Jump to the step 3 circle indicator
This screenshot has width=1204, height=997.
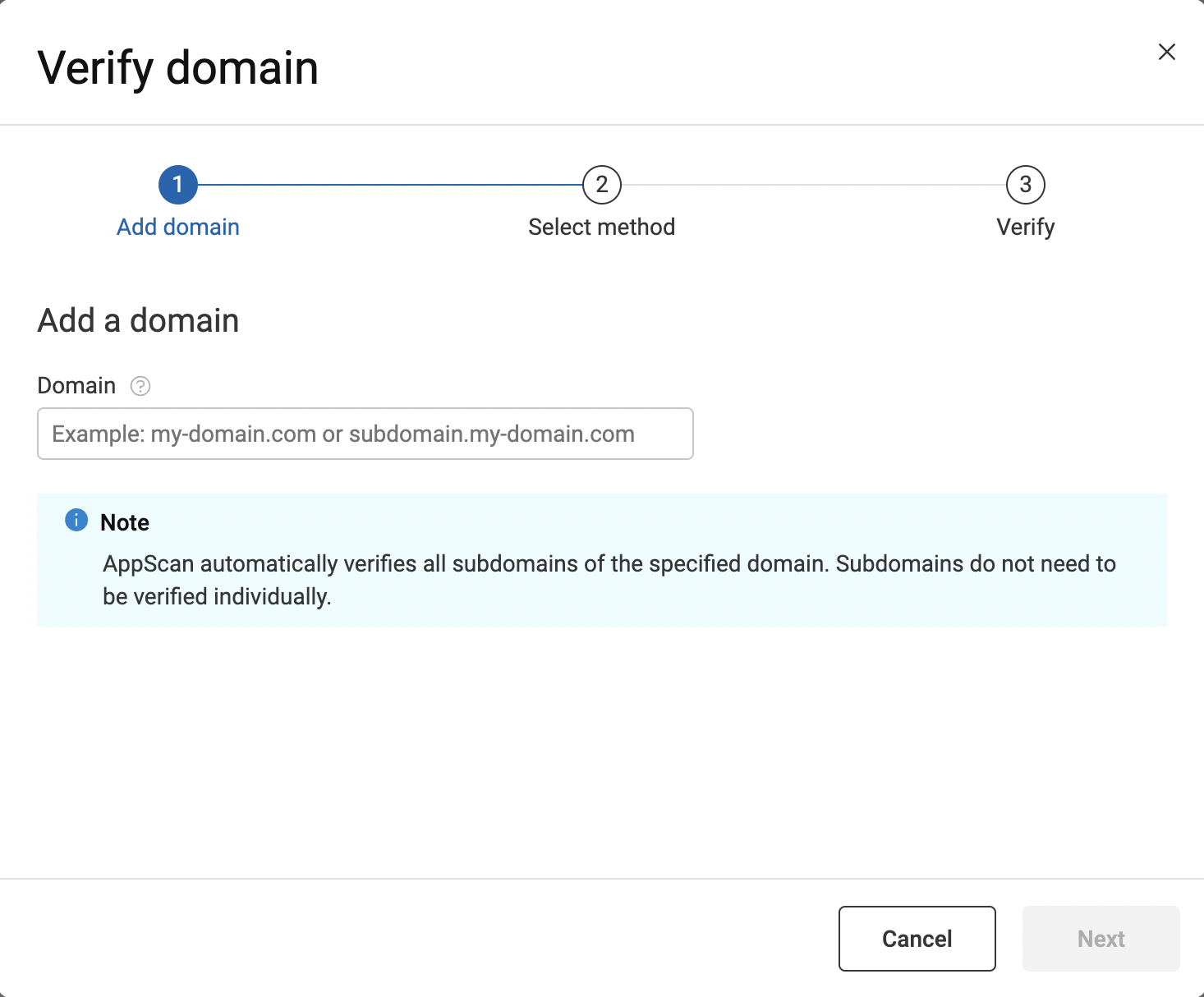pyautogui.click(x=1025, y=185)
